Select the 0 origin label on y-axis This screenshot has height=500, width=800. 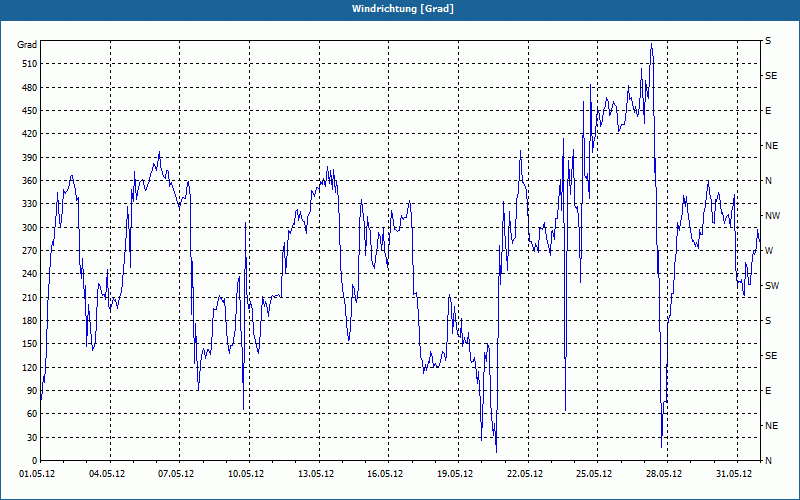tap(34, 460)
